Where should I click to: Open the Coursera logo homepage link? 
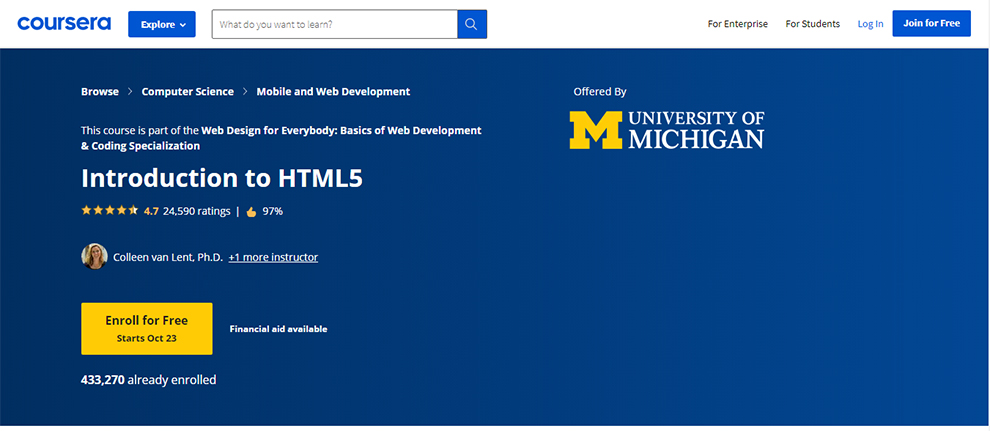pos(64,24)
